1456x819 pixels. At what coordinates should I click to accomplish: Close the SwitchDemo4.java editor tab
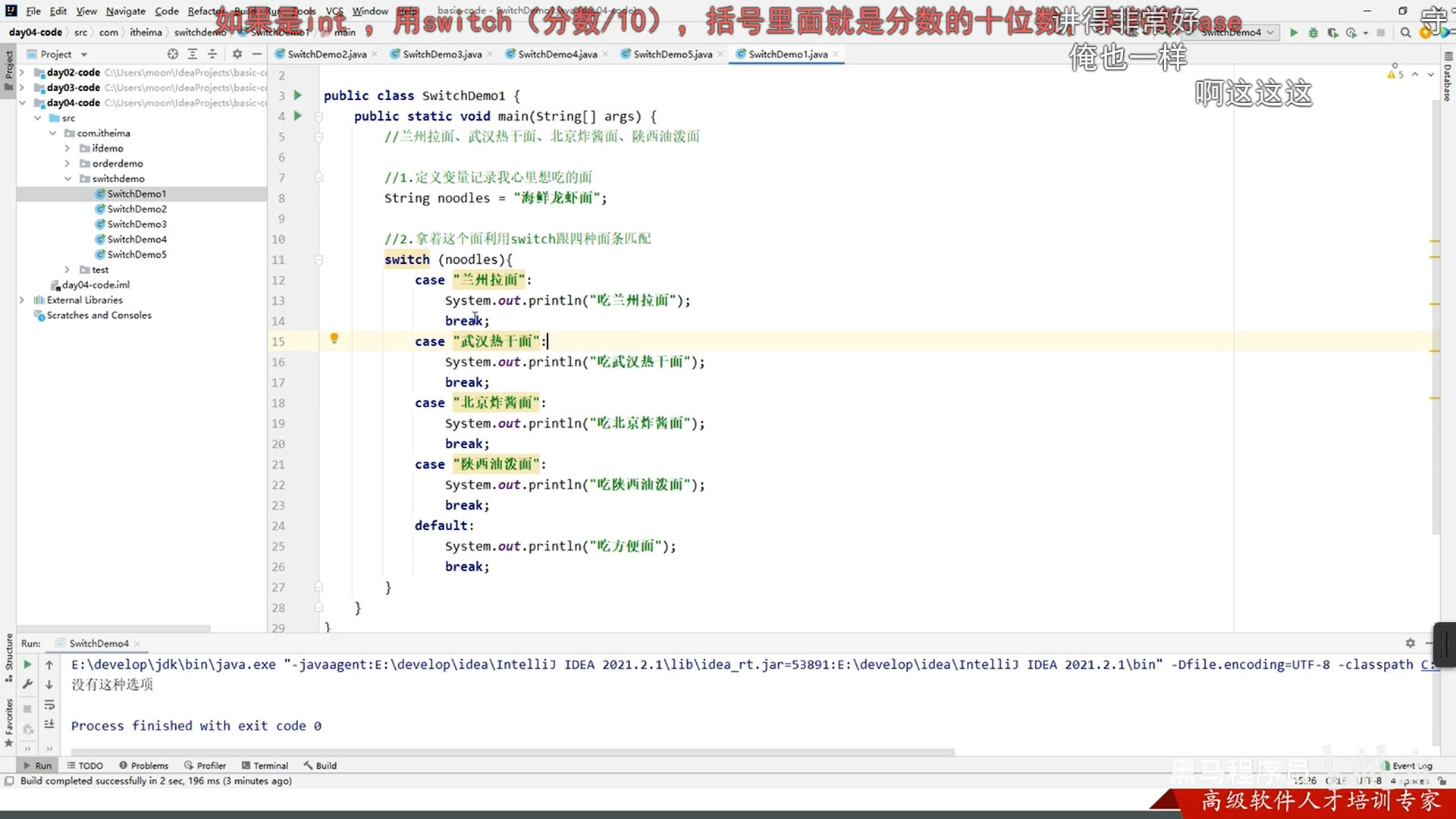(605, 54)
